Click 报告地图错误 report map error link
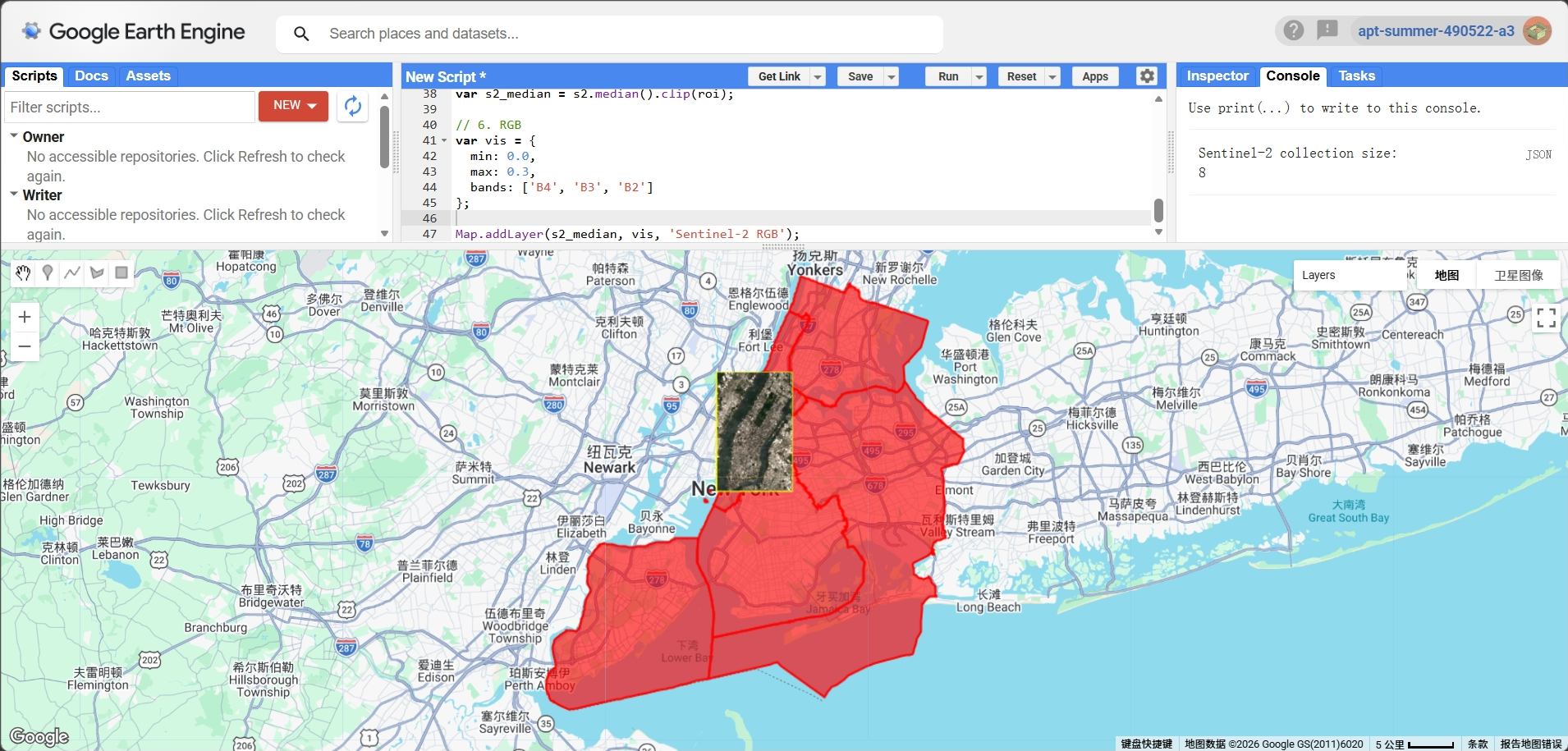 click(1531, 744)
